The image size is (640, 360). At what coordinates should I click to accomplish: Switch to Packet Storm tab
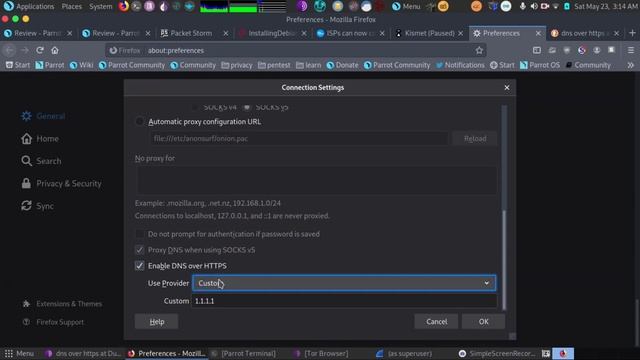tap(194, 33)
